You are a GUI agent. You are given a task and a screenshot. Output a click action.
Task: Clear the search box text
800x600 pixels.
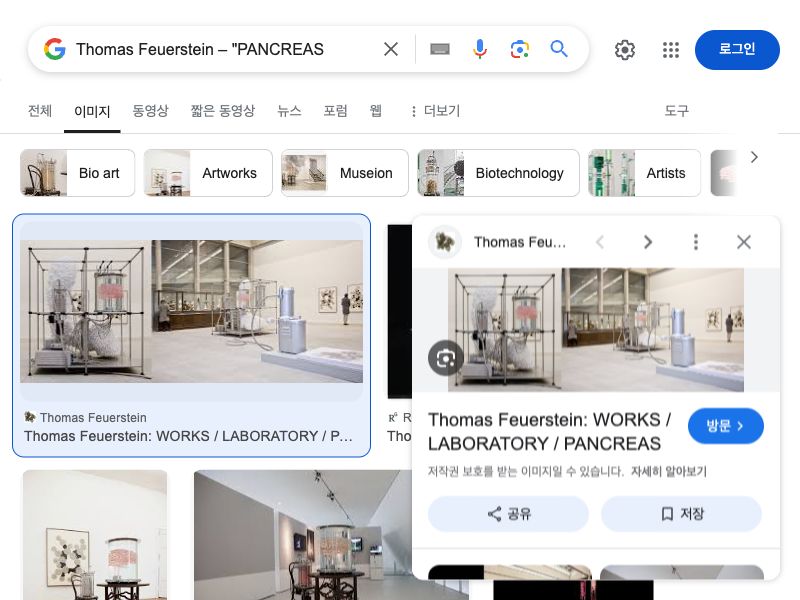391,49
